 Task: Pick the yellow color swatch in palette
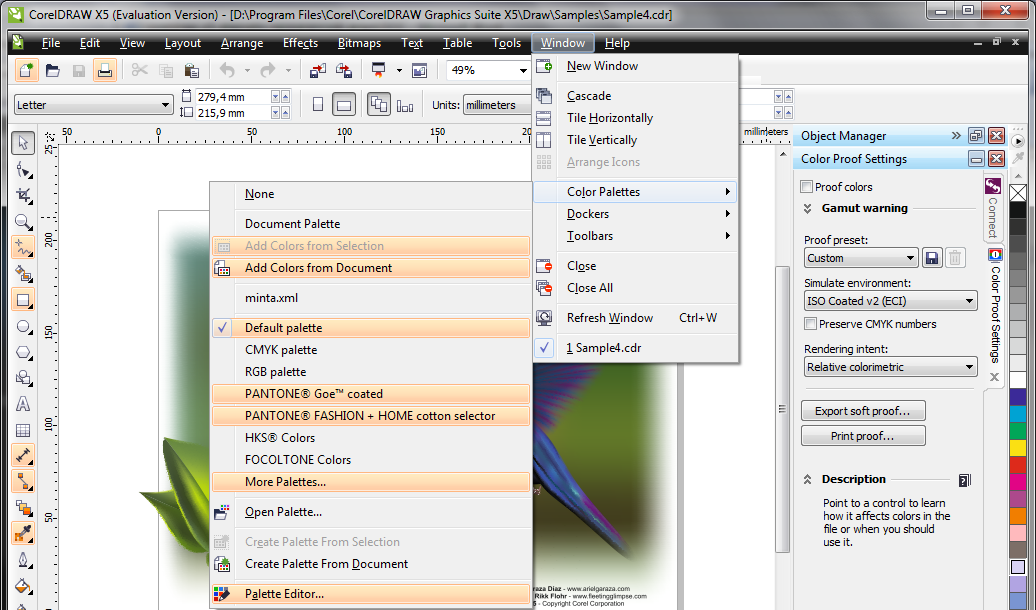(1018, 447)
